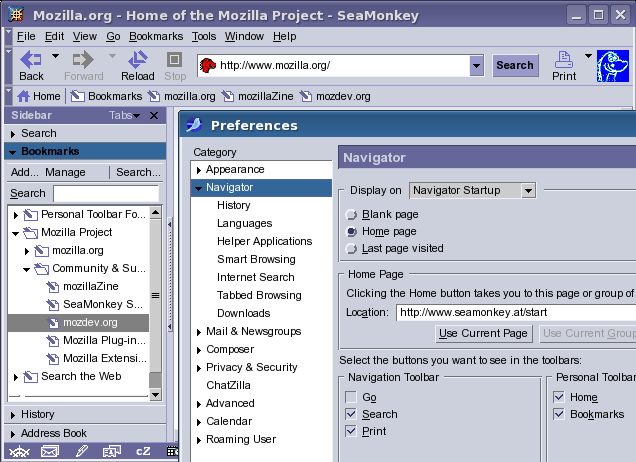Screen dimensions: 636x462
Task: Open the Edit menu
Action: (x=54, y=37)
